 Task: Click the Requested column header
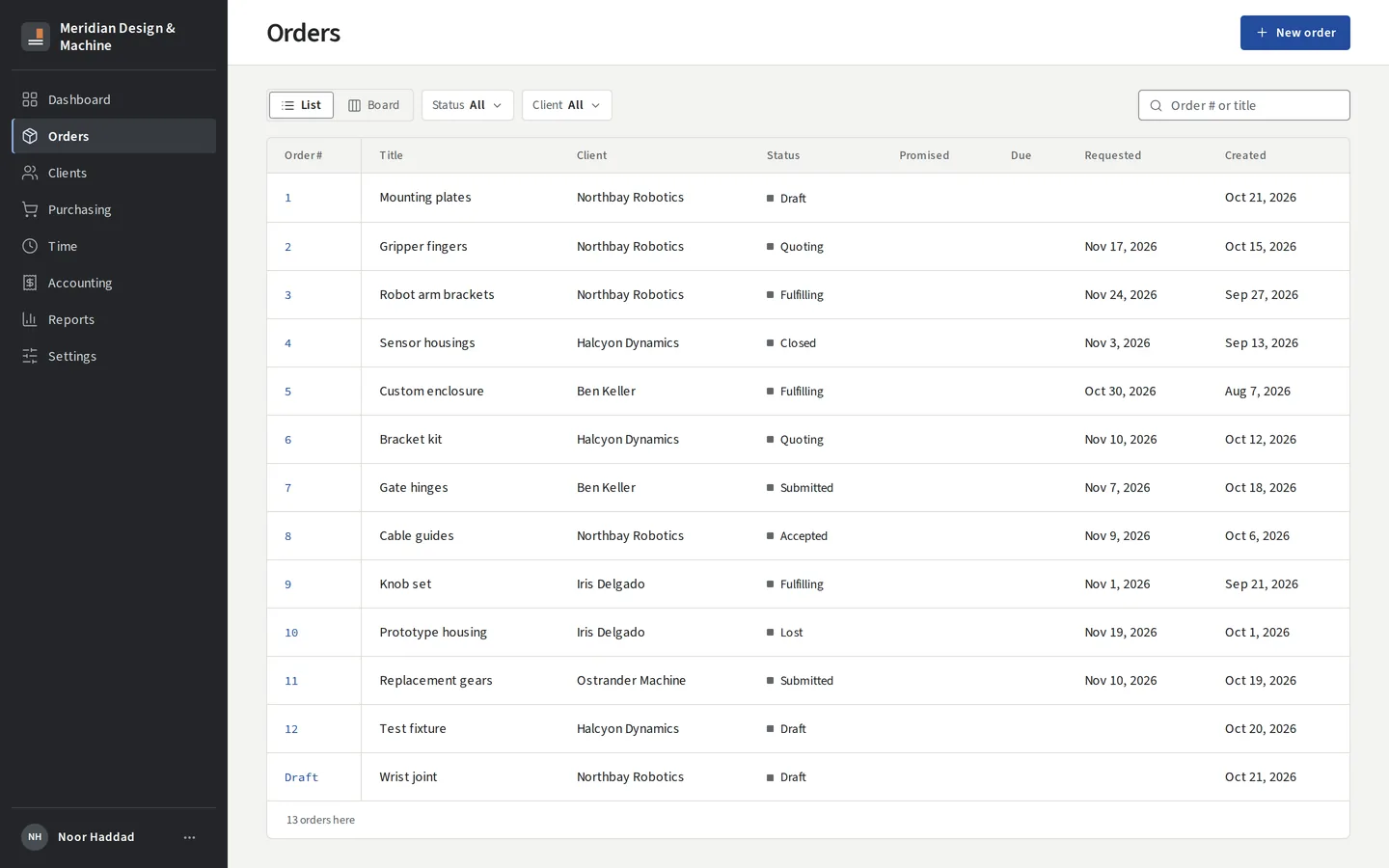coord(1112,155)
